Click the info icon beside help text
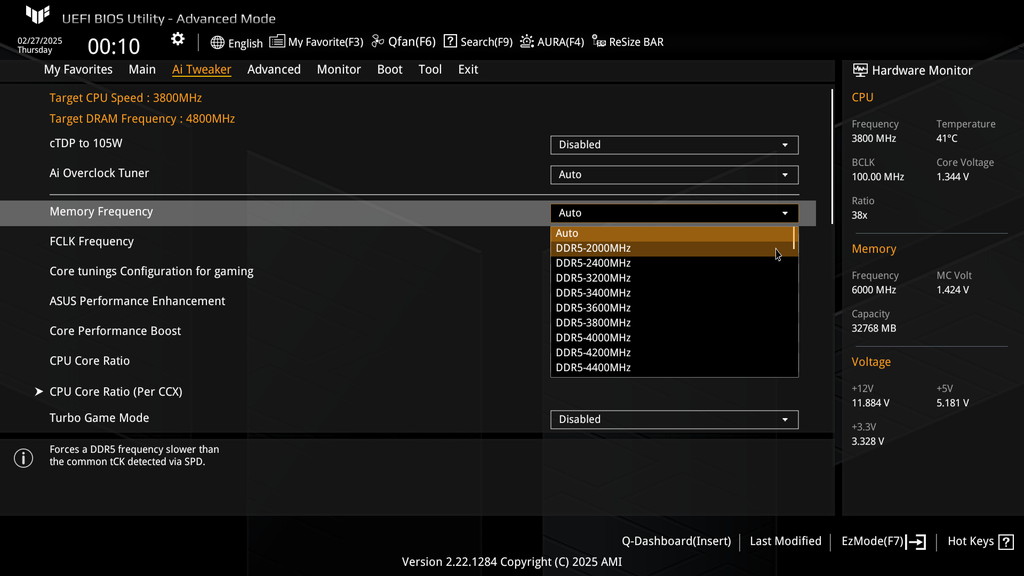Viewport: 1024px width, 576px height. point(24,458)
